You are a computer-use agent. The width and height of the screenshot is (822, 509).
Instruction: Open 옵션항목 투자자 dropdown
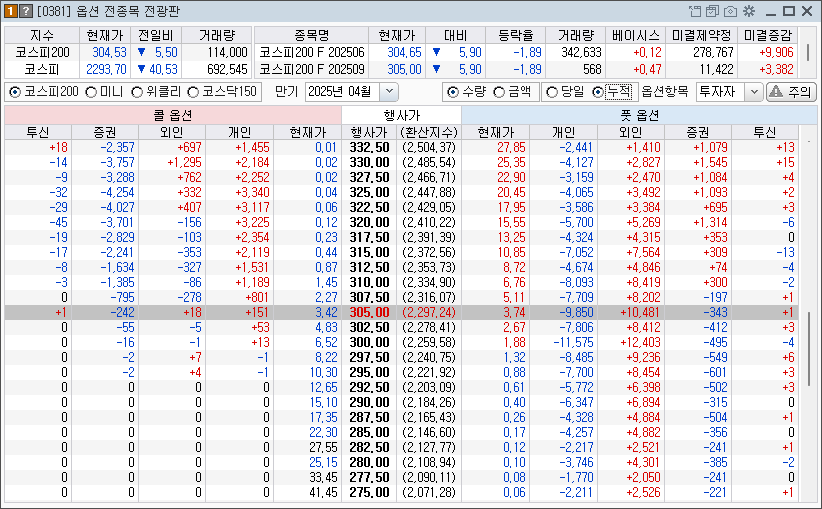click(x=754, y=92)
